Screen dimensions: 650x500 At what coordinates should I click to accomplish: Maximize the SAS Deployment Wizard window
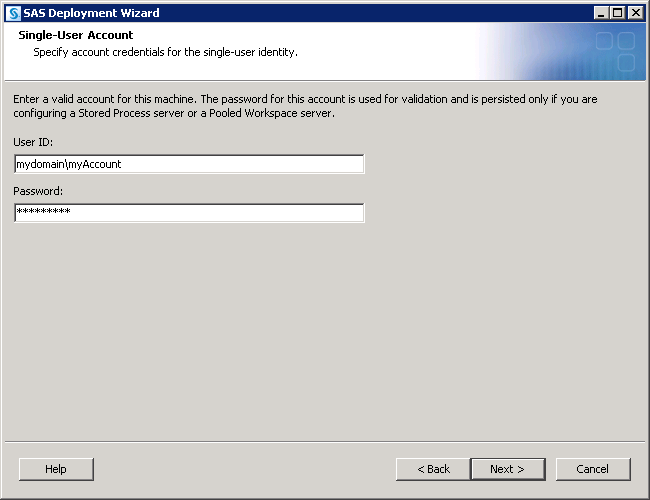[x=618, y=13]
